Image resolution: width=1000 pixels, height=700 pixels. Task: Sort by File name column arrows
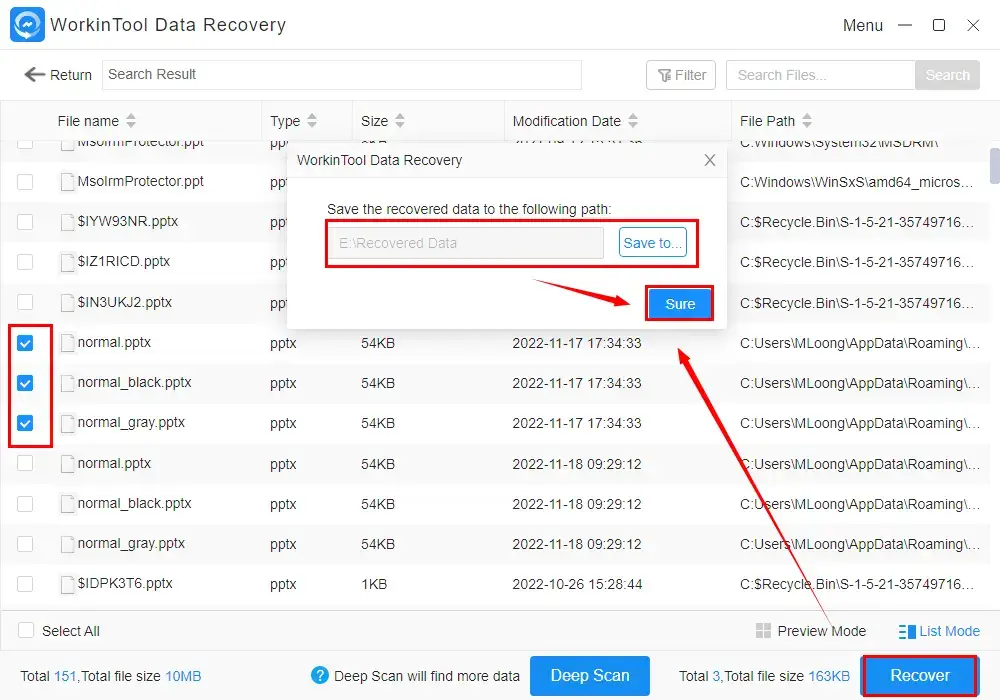tap(131, 120)
